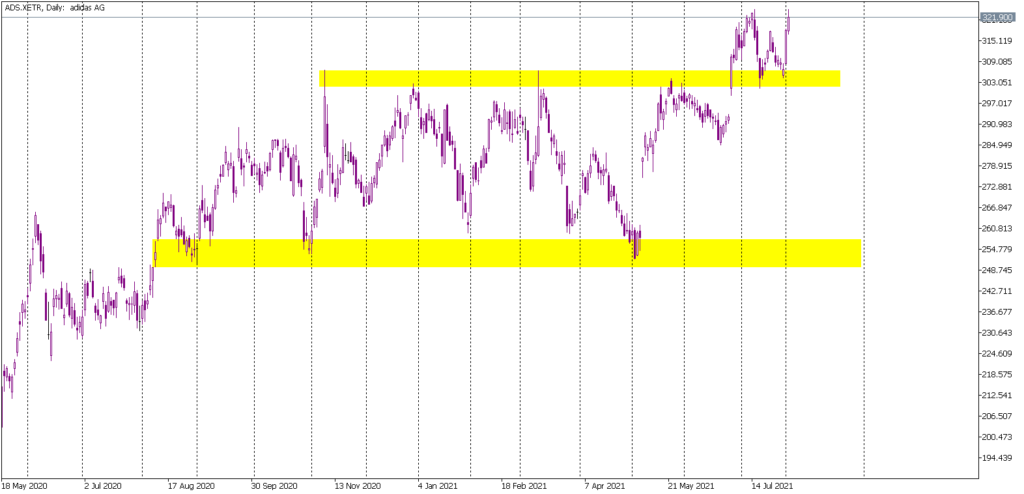Screen dimensions: 1024x494
Task: Click the 266.847 price axis label
Action: pos(997,208)
